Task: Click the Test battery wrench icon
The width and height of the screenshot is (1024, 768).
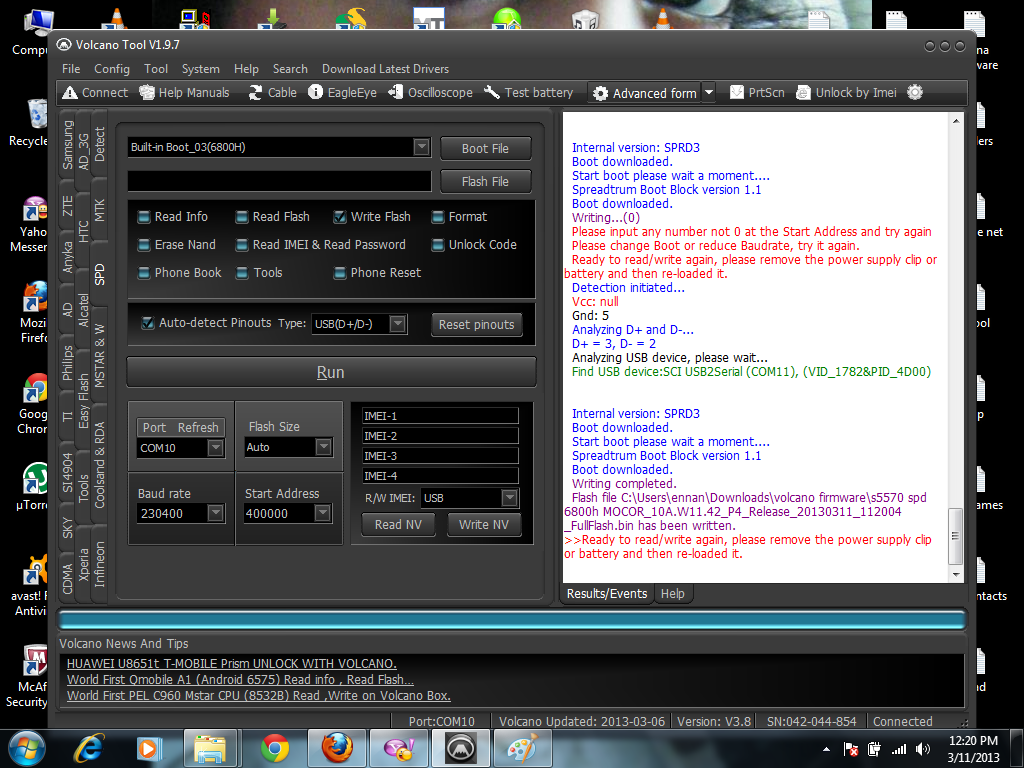Action: point(492,93)
